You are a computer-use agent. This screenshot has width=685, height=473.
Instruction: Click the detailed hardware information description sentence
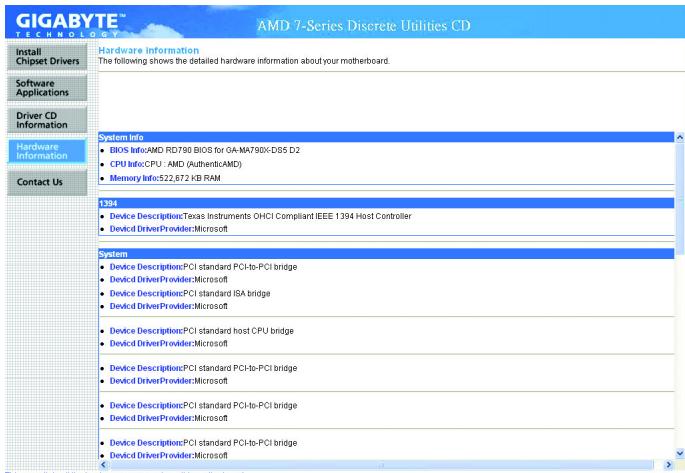click(244, 61)
